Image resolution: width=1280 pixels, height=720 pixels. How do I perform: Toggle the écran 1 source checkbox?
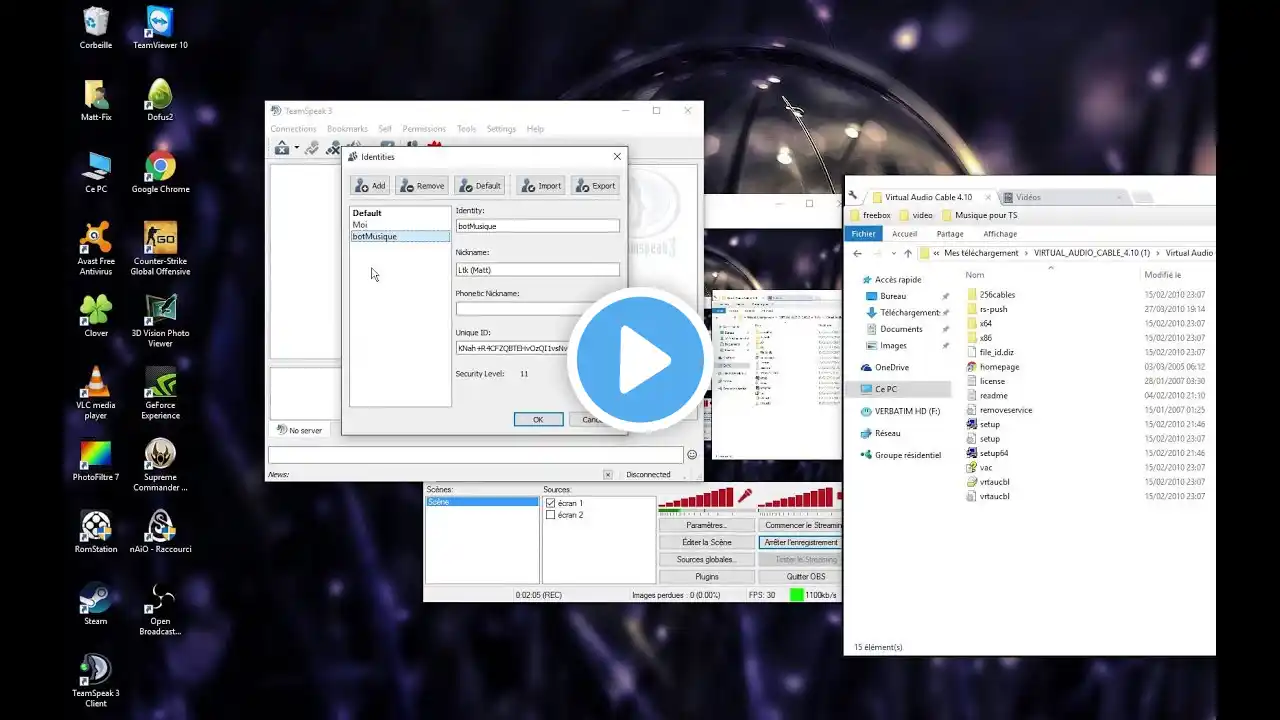(550, 503)
